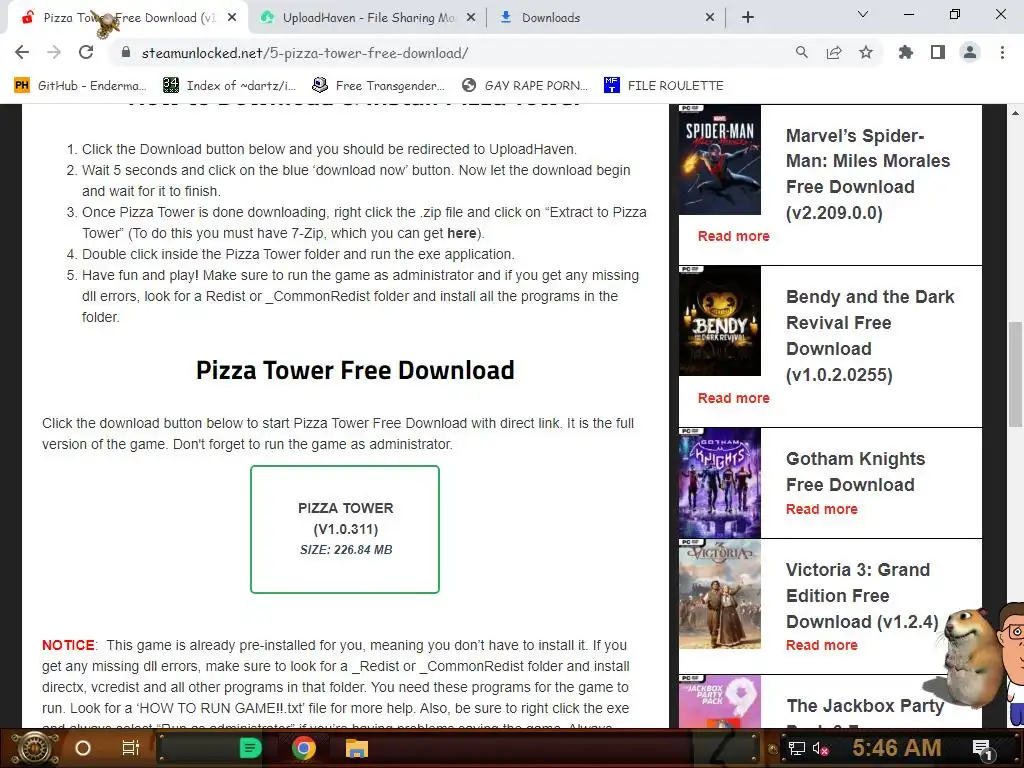The image size is (1024, 768).
Task: Expand the tab search chevron
Action: [x=863, y=14]
